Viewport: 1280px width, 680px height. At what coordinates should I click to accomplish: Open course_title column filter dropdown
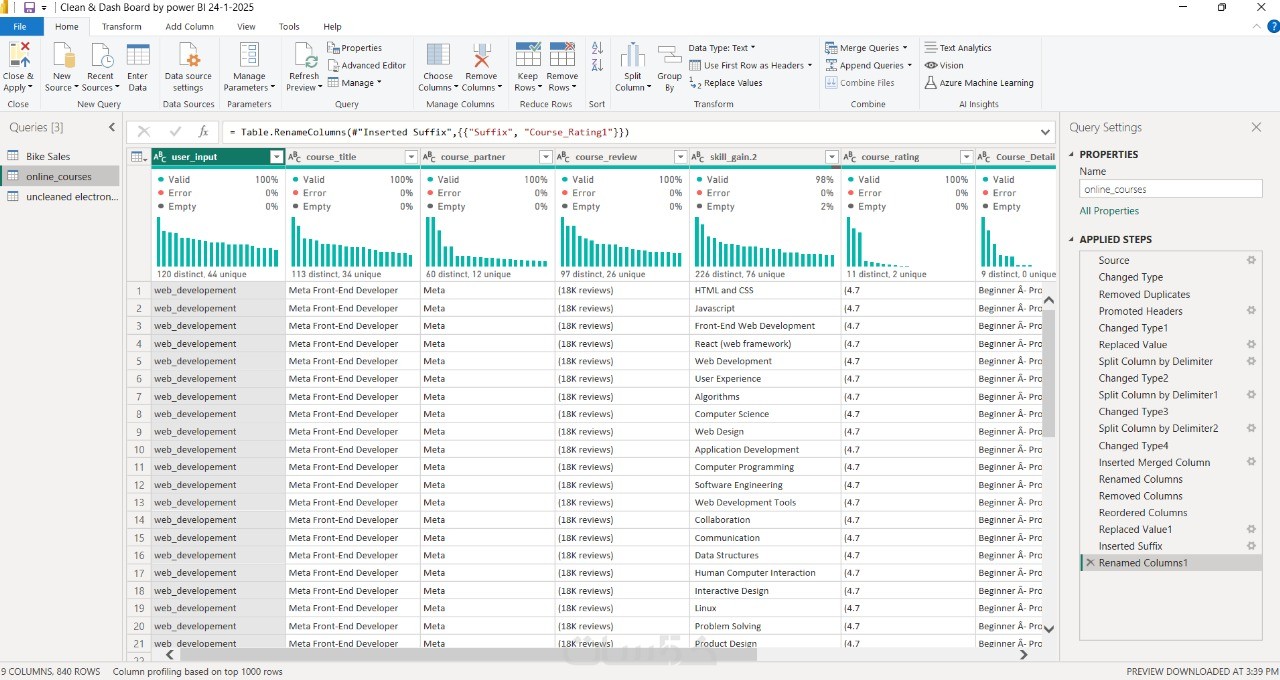coord(411,157)
